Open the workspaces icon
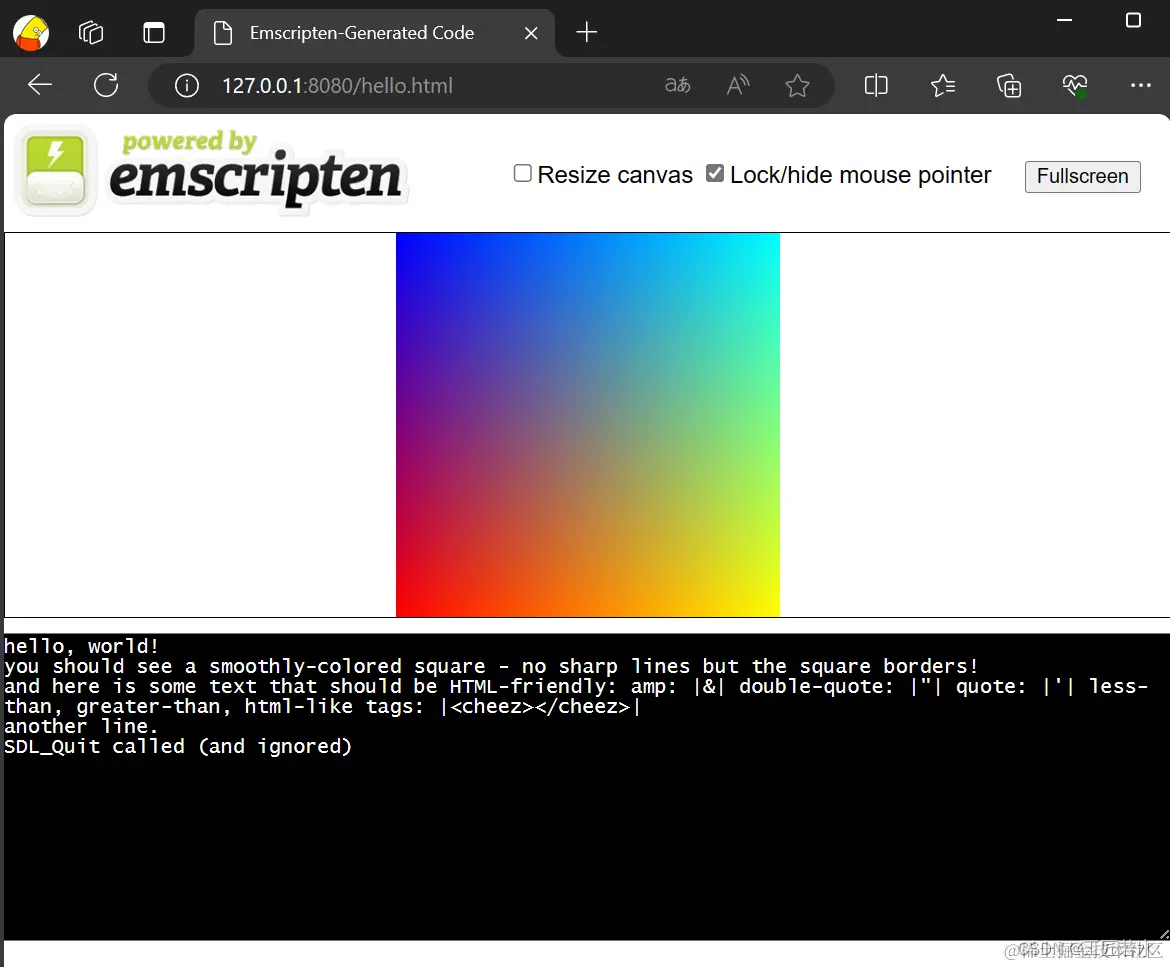The height and width of the screenshot is (967, 1170). pos(91,33)
